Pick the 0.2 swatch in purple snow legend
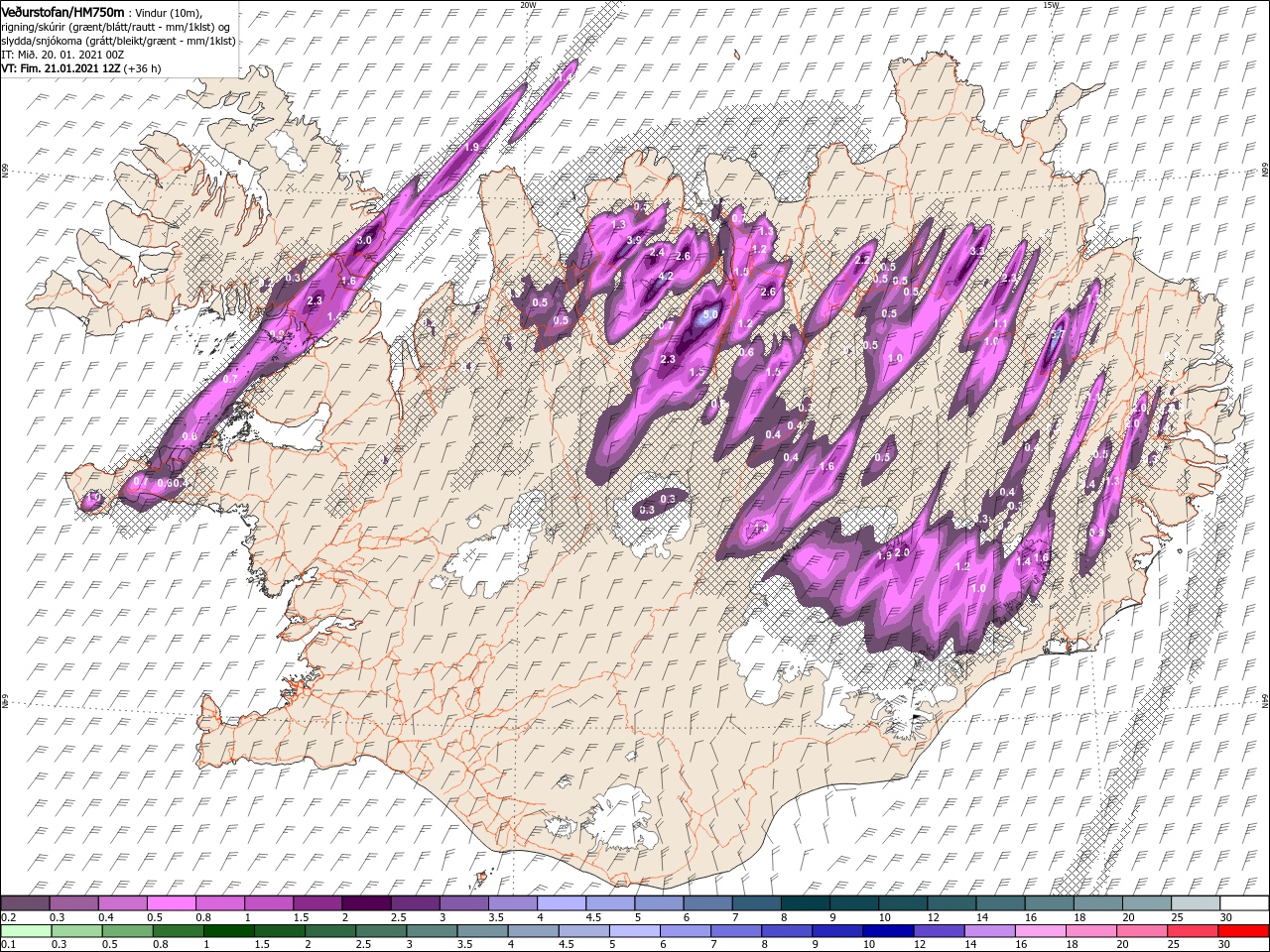The image size is (1270, 952). pos(25,903)
